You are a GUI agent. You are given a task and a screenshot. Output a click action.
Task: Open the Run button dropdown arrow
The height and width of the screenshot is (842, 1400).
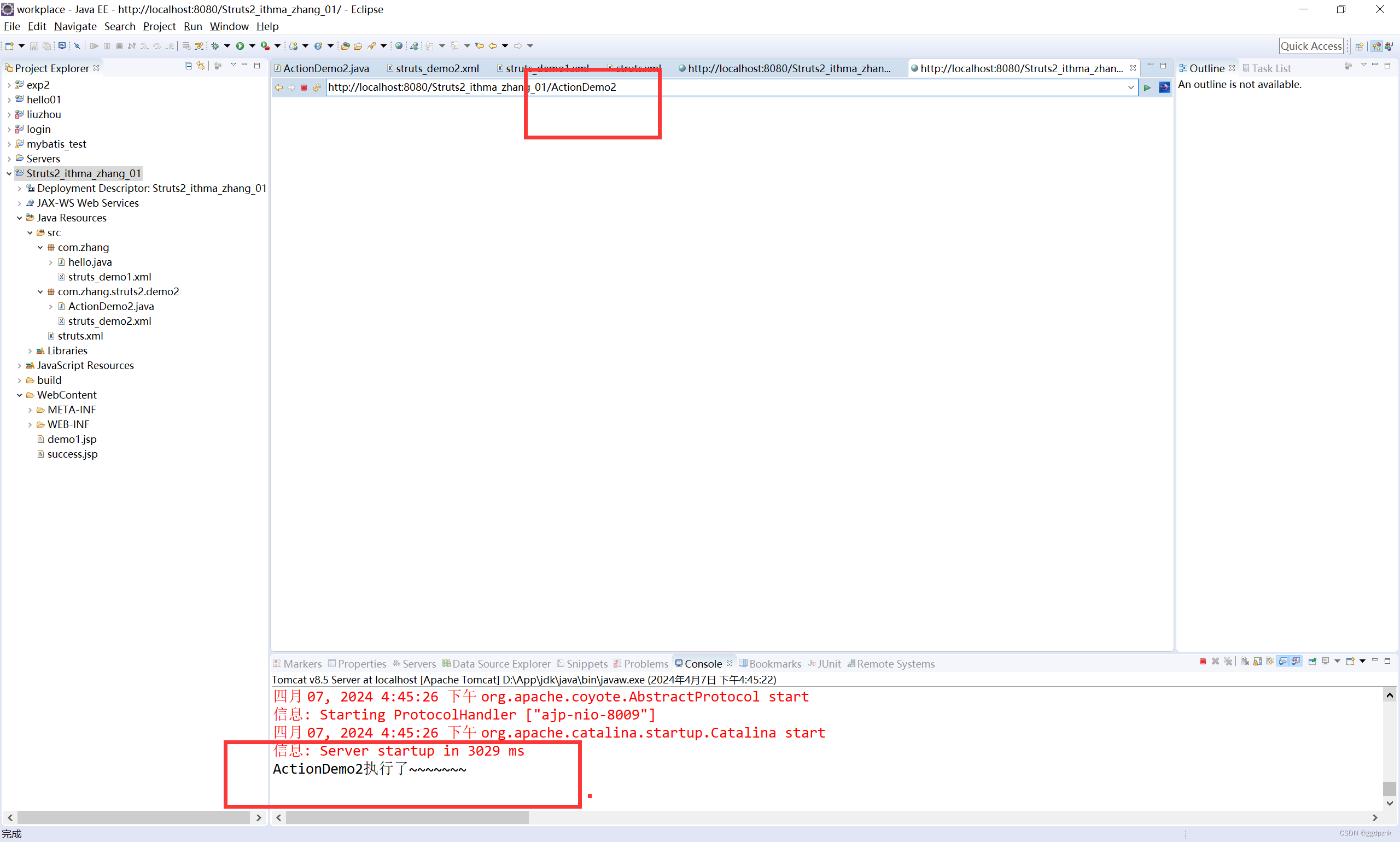[253, 46]
